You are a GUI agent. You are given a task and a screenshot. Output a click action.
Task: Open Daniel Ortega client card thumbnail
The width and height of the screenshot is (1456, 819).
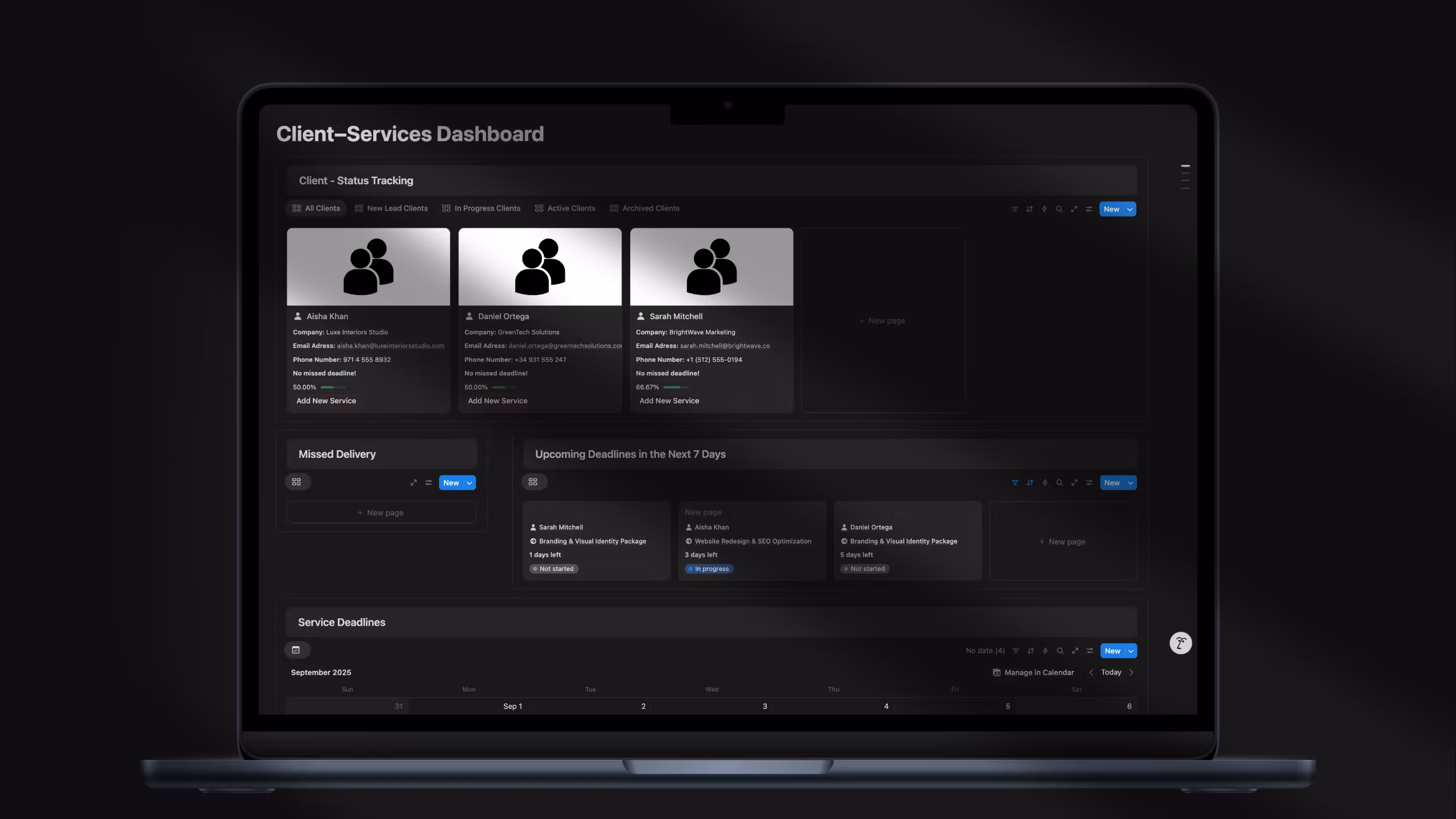[x=540, y=267]
